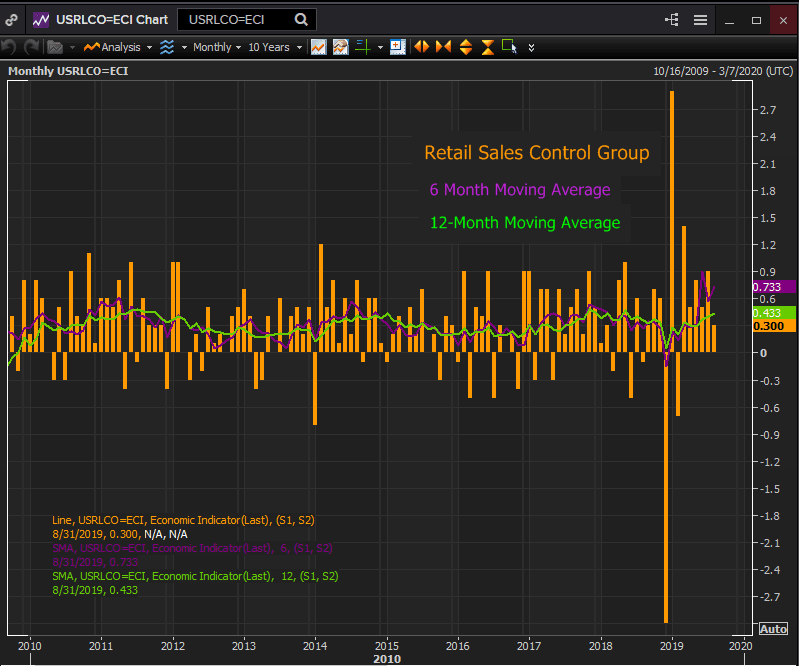Open the related apps tree icon
799x666 pixels.
(671, 20)
